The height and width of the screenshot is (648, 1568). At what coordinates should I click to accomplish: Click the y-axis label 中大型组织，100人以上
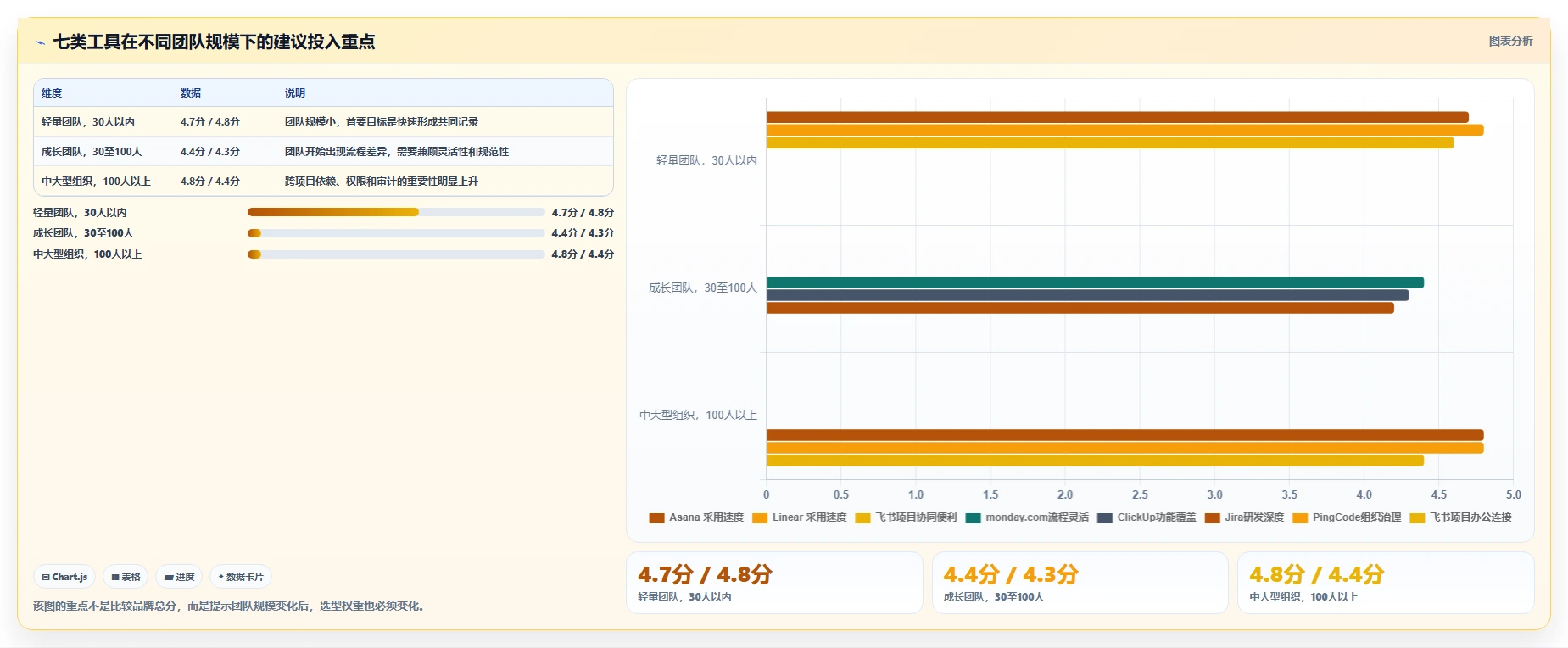pos(698,415)
